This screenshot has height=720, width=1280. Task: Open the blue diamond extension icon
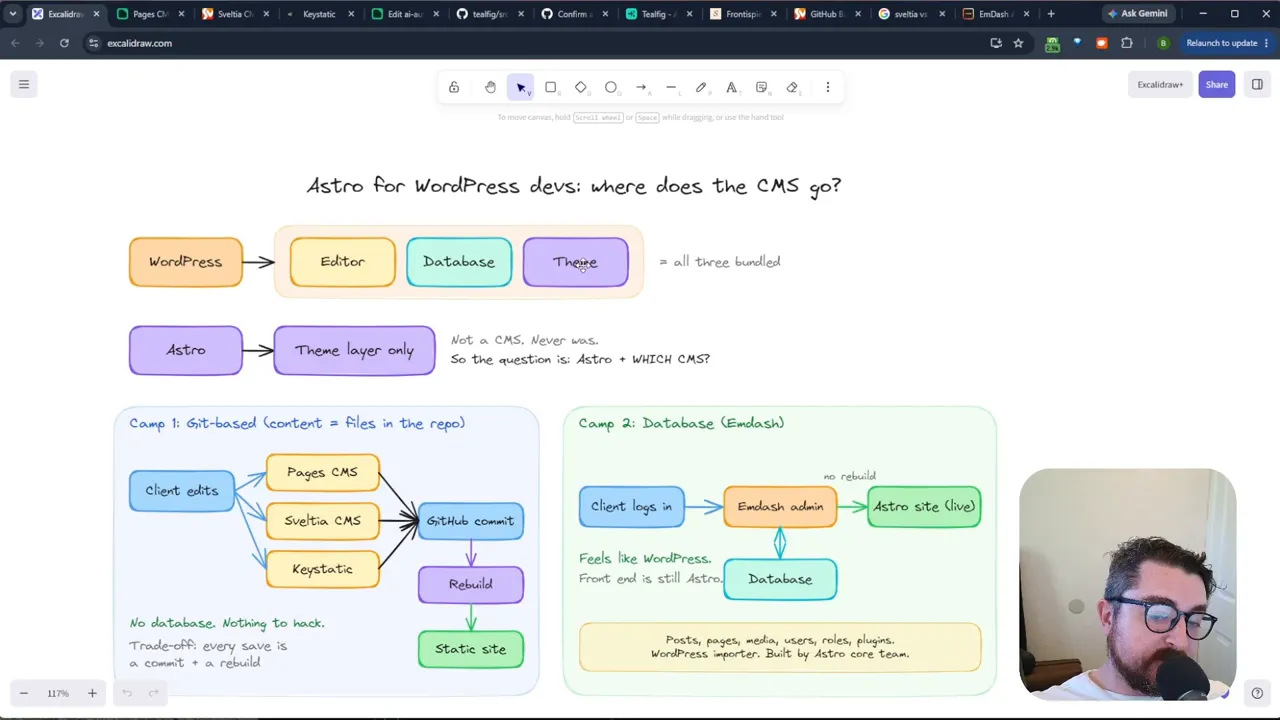coord(1077,43)
